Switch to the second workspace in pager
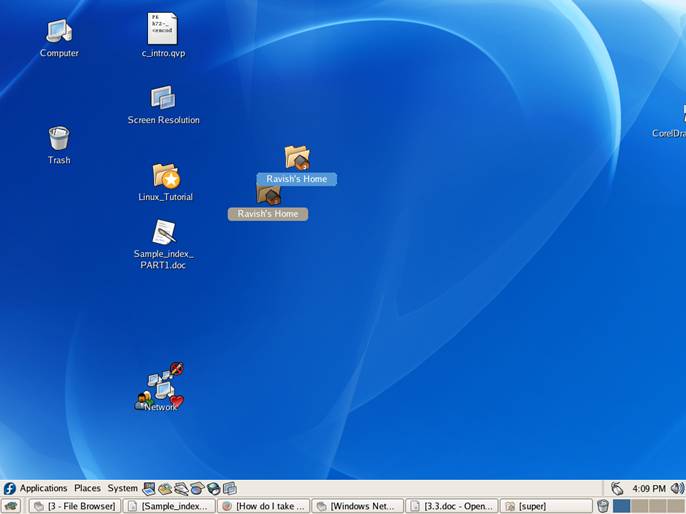Viewport: 686px width, 514px height. coord(639,506)
